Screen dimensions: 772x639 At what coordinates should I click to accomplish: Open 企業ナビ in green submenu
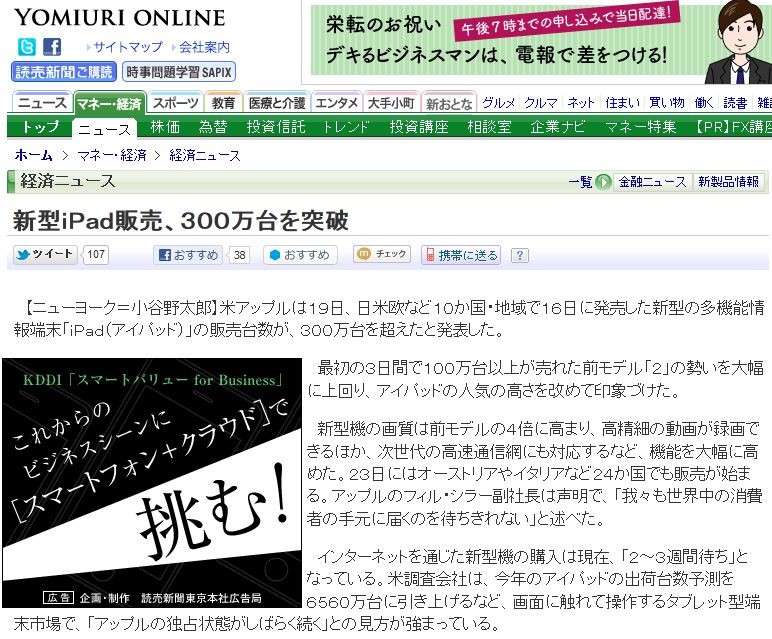pyautogui.click(x=558, y=127)
